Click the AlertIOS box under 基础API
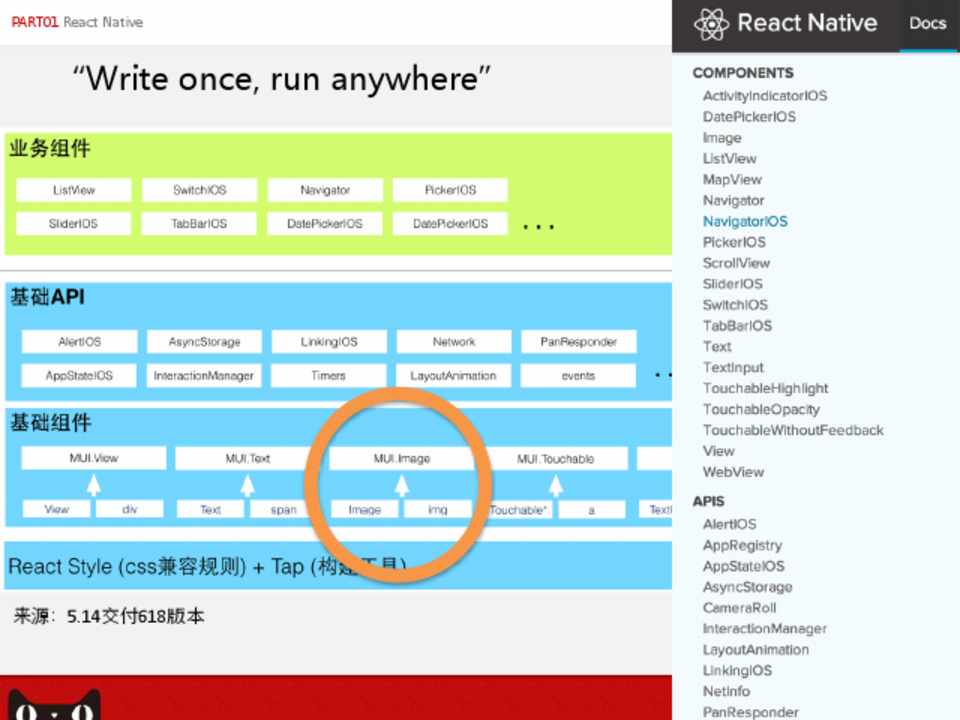 click(x=79, y=342)
